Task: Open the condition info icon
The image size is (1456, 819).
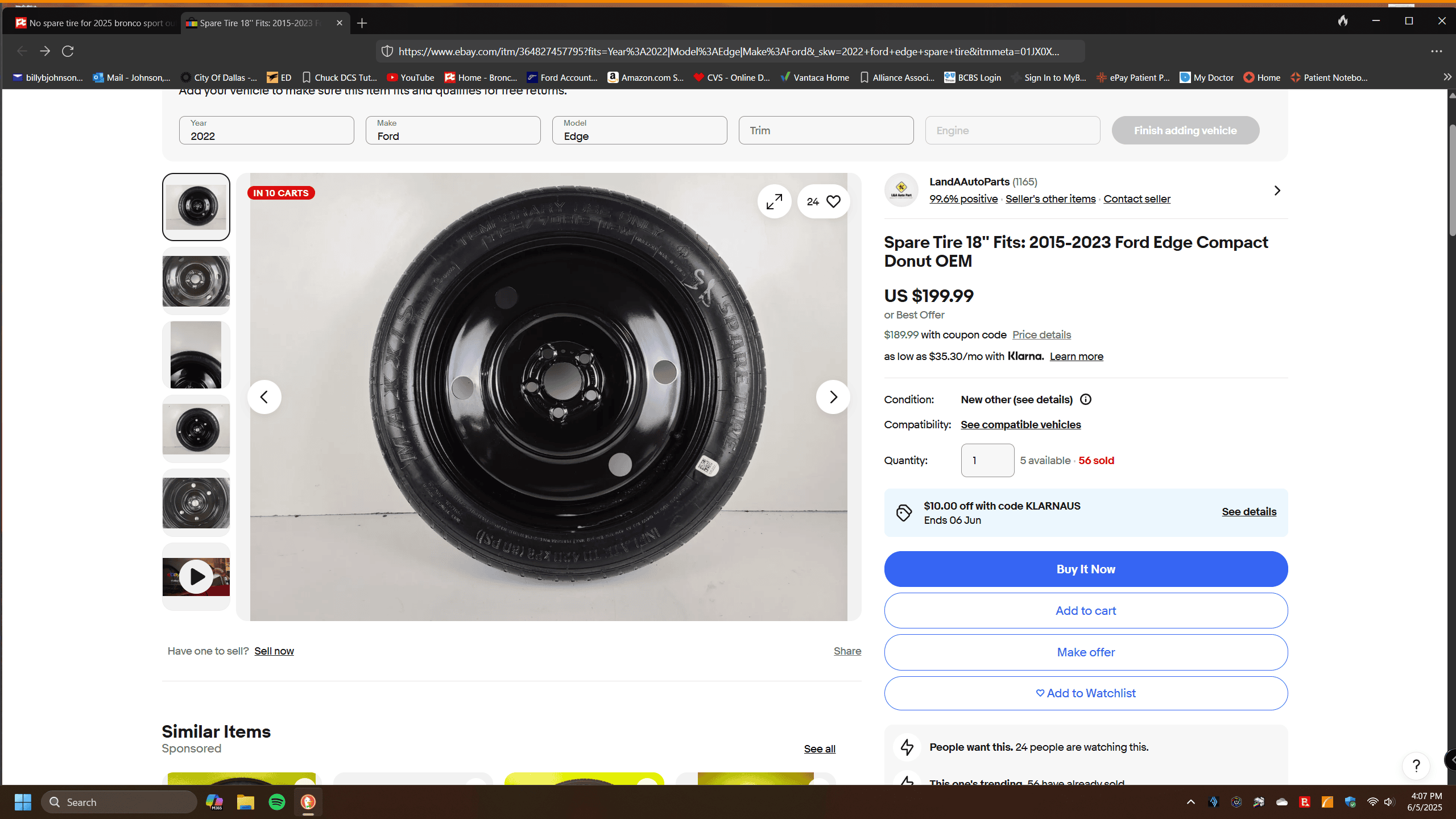Action: (x=1086, y=399)
